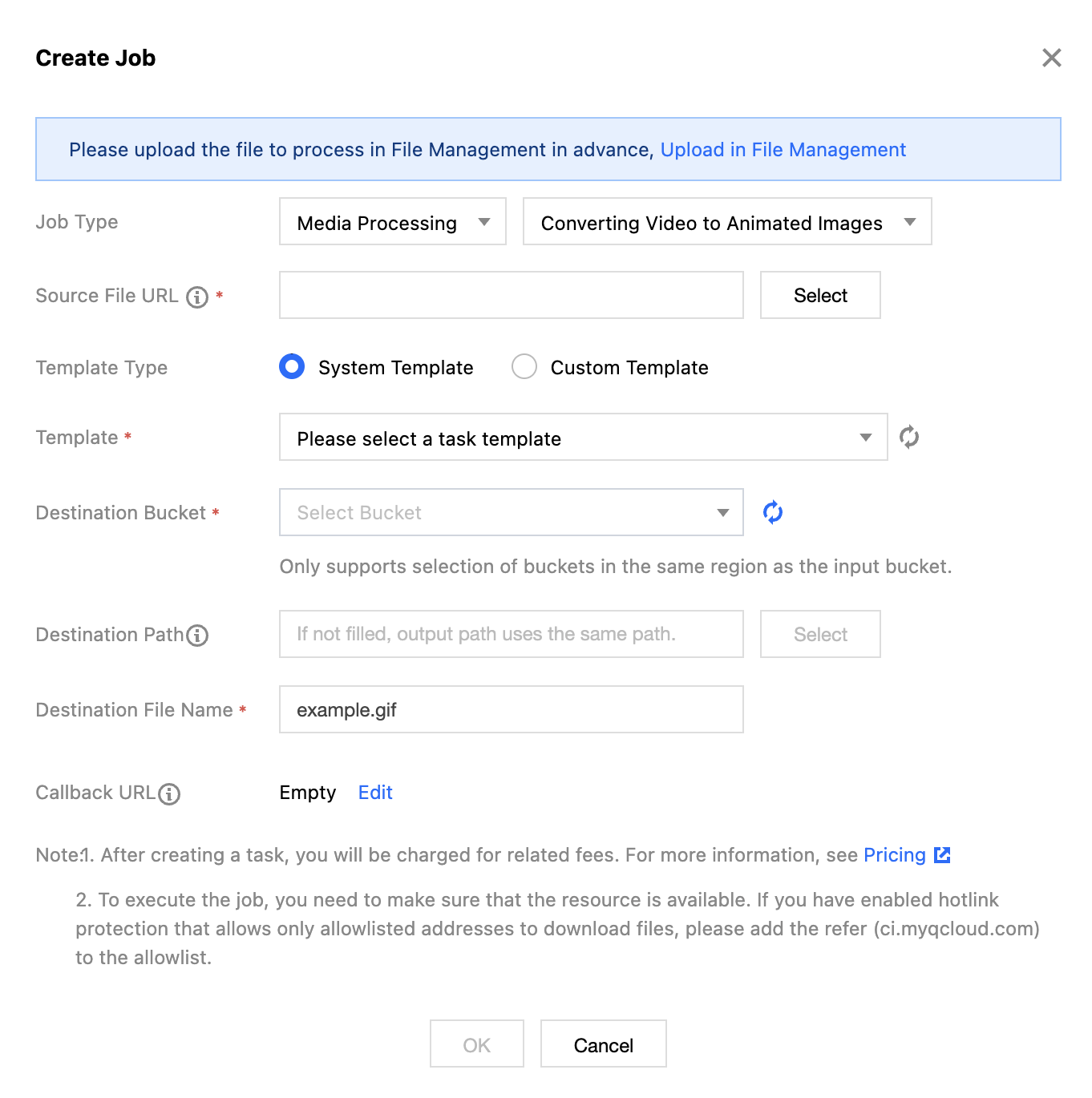Select the System Template radio option
This screenshot has height=1098, width=1092.
(292, 367)
